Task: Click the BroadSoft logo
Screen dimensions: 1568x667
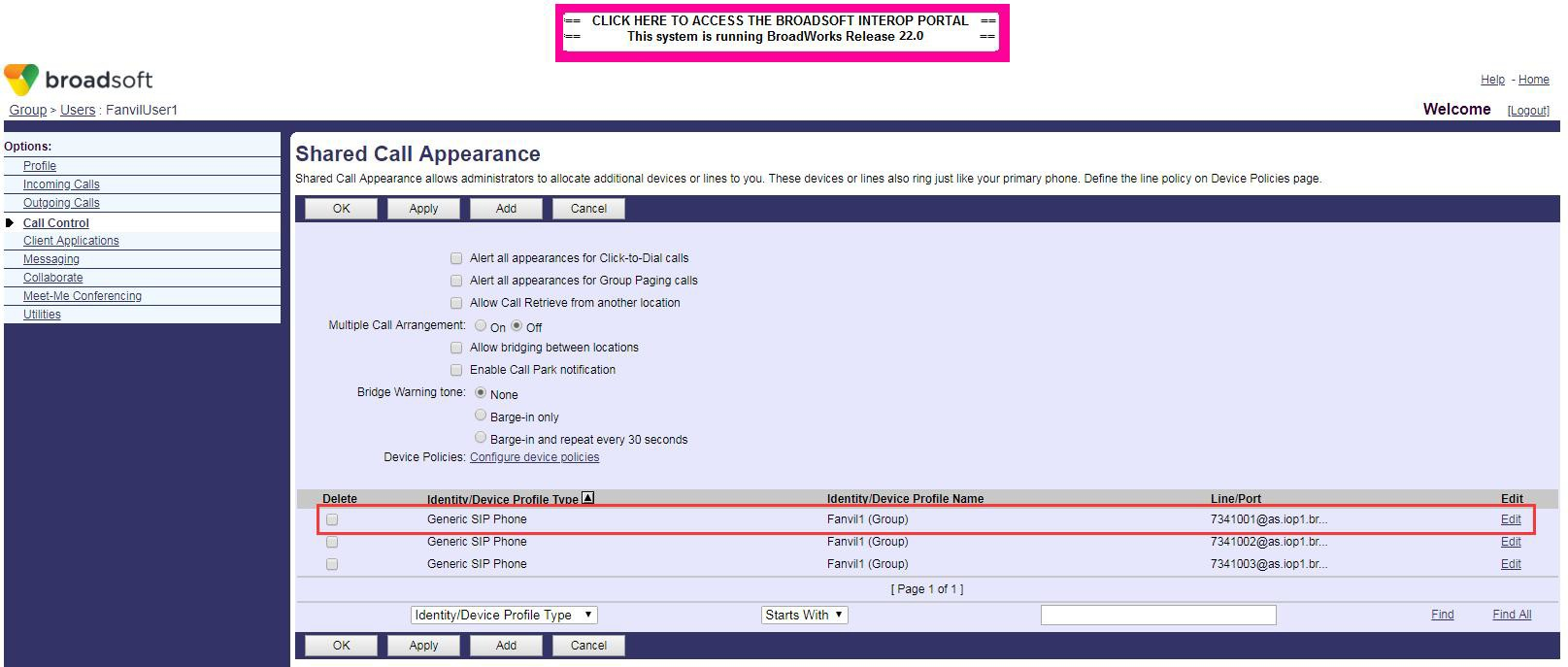Action: coord(78,80)
